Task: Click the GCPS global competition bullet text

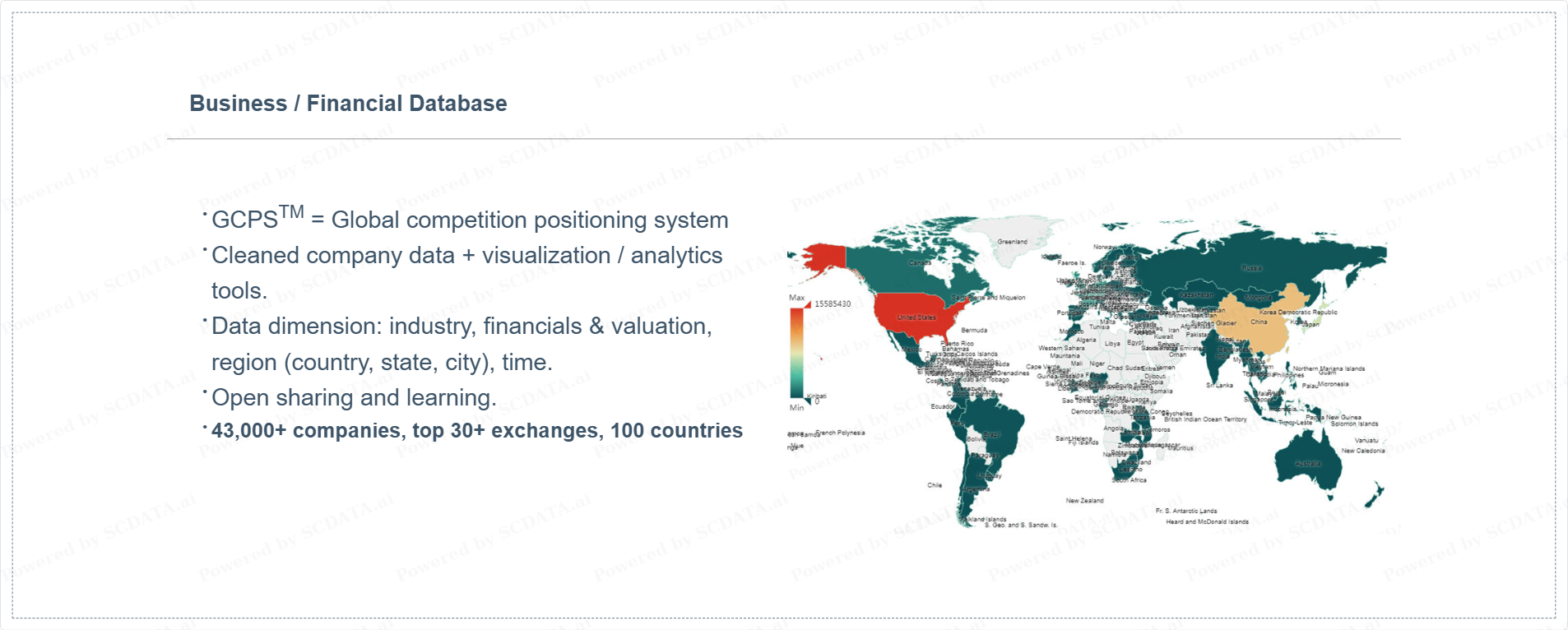Action: pos(470,220)
